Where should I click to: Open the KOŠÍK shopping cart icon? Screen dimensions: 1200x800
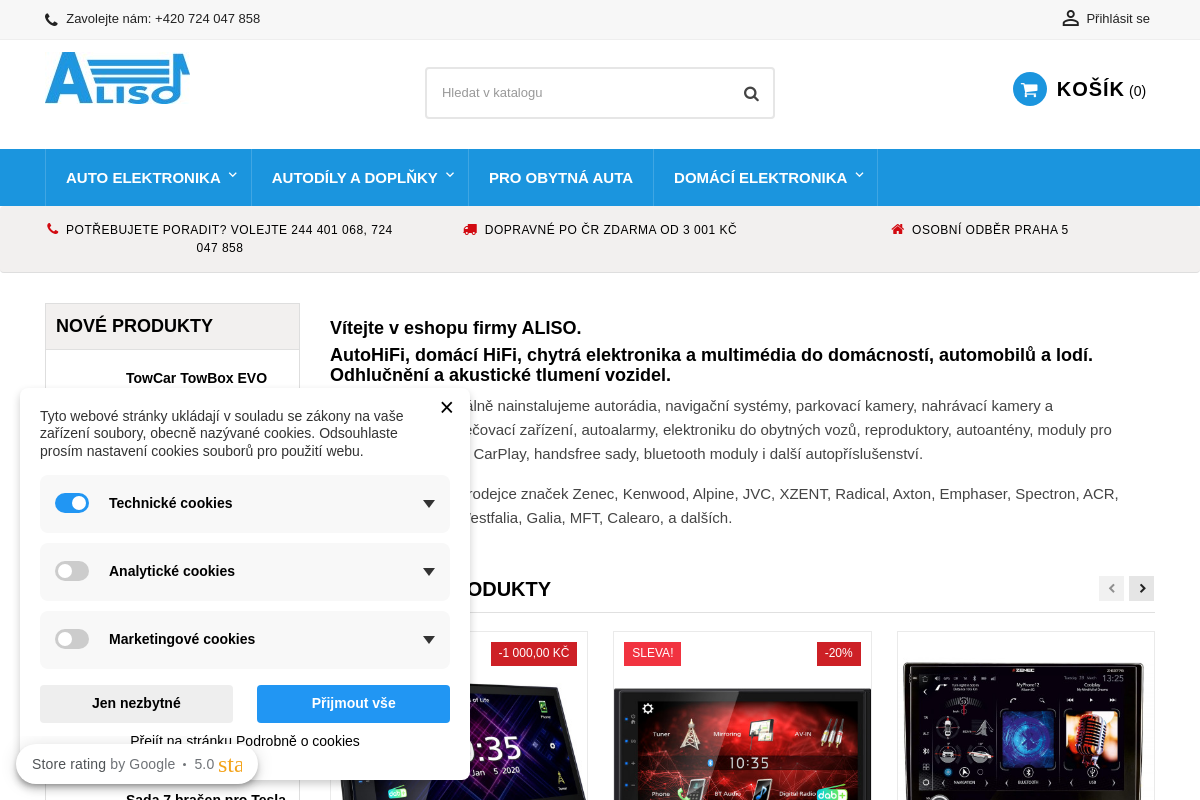[1029, 89]
